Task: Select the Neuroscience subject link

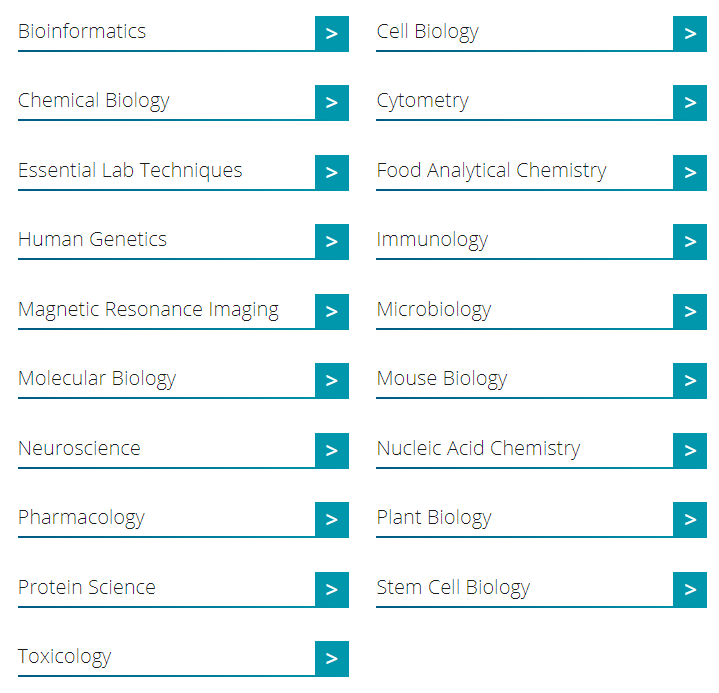Action: click(79, 448)
